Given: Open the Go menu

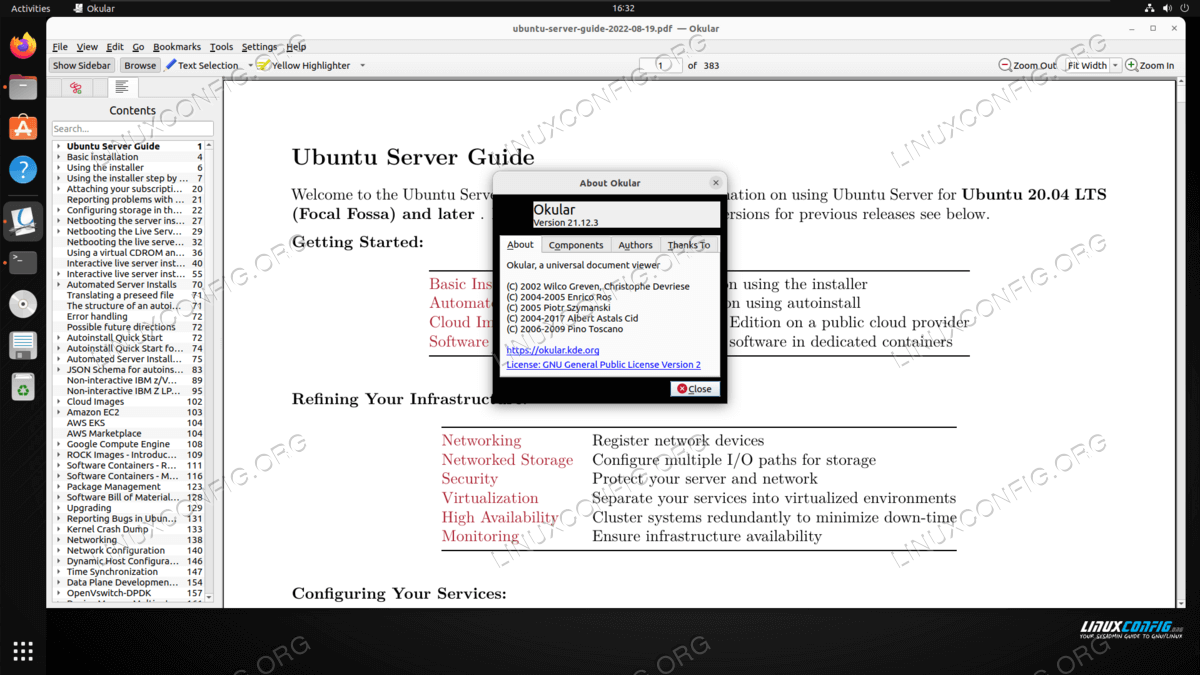Looking at the screenshot, I should 138,47.
